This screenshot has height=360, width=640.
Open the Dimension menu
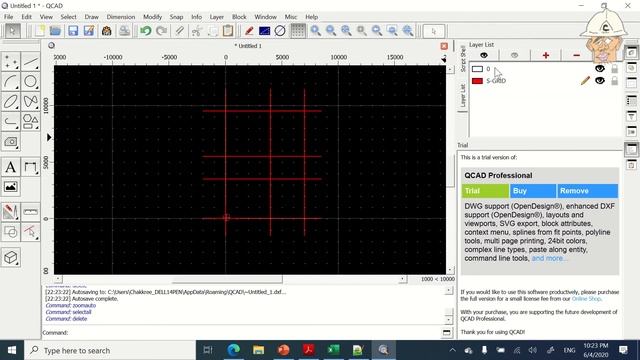(x=121, y=17)
